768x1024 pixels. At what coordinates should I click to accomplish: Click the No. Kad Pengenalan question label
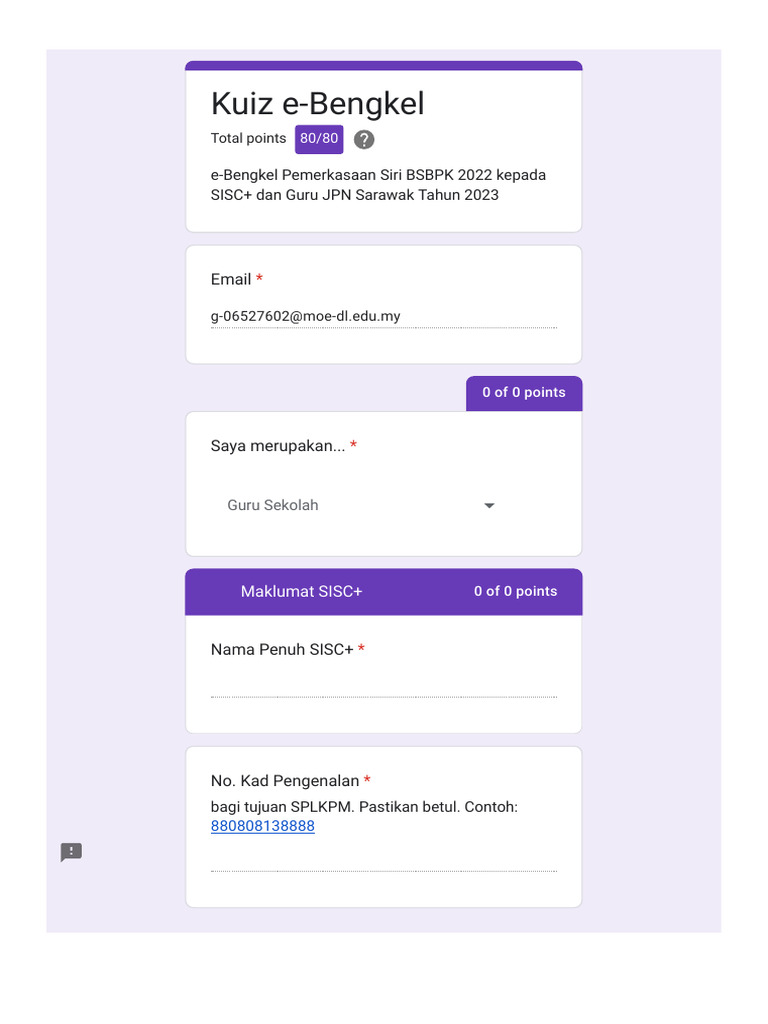284,781
